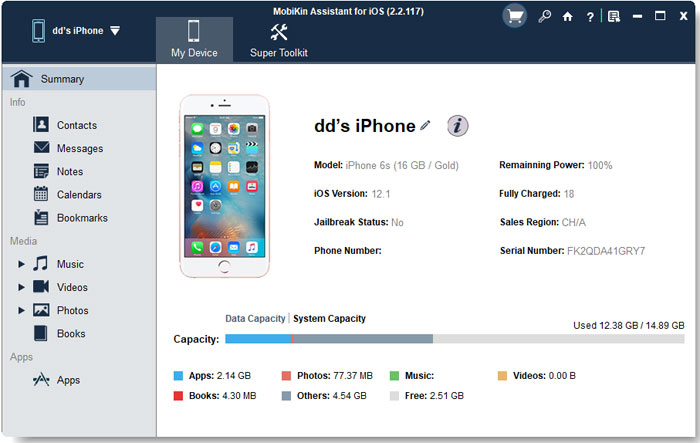Click the Free: 2.51 GB label

point(434,396)
